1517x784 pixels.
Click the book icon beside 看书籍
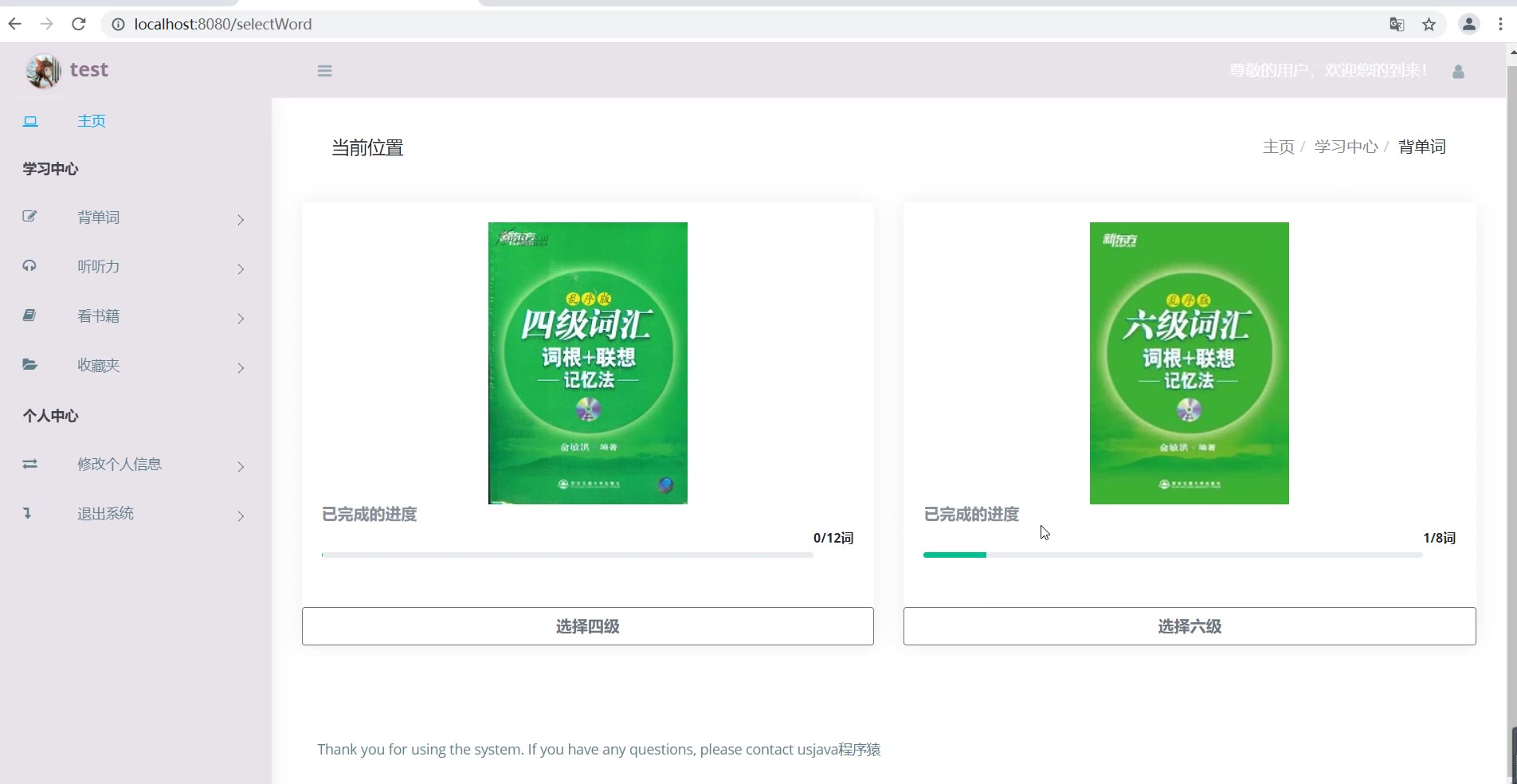coord(29,315)
